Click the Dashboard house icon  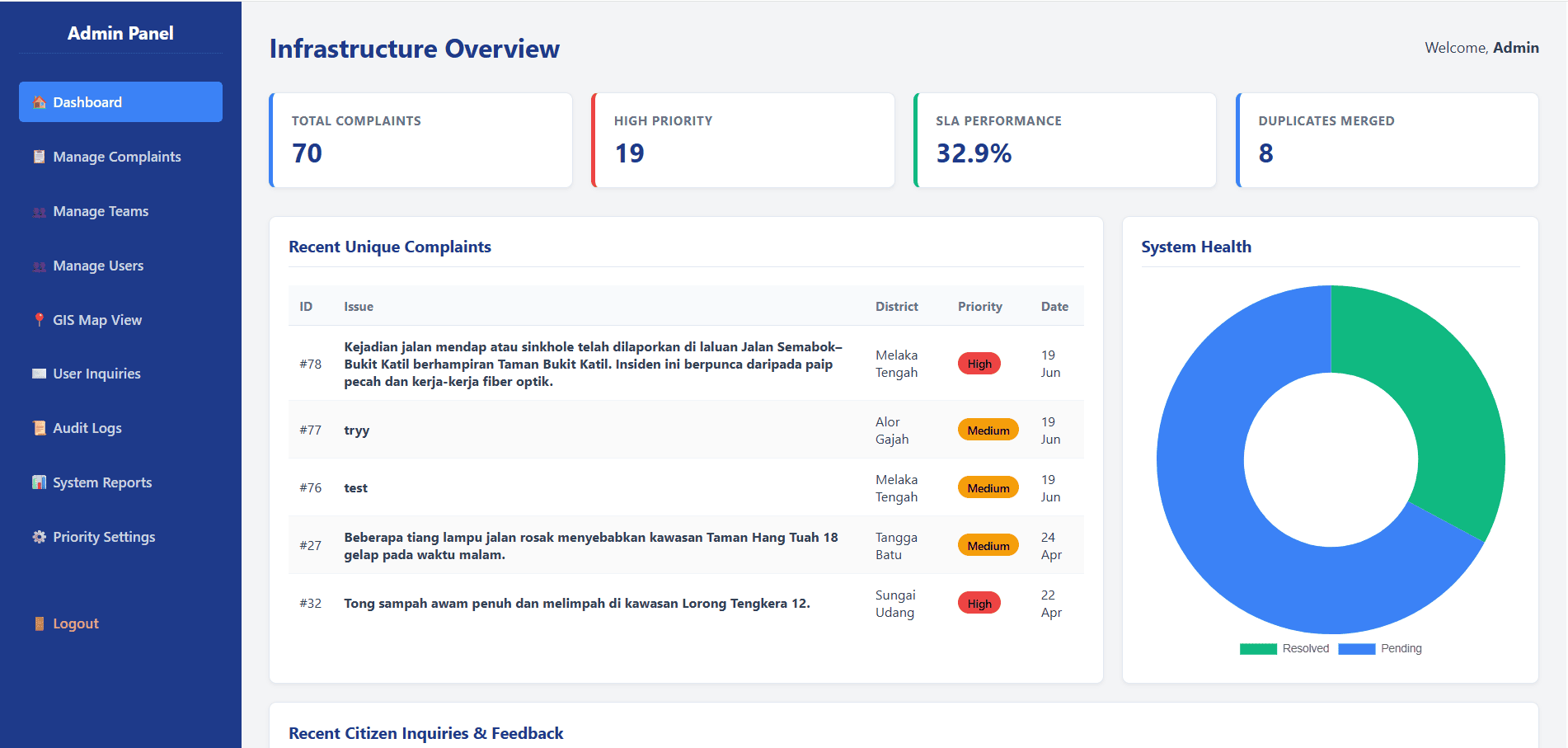(x=39, y=102)
